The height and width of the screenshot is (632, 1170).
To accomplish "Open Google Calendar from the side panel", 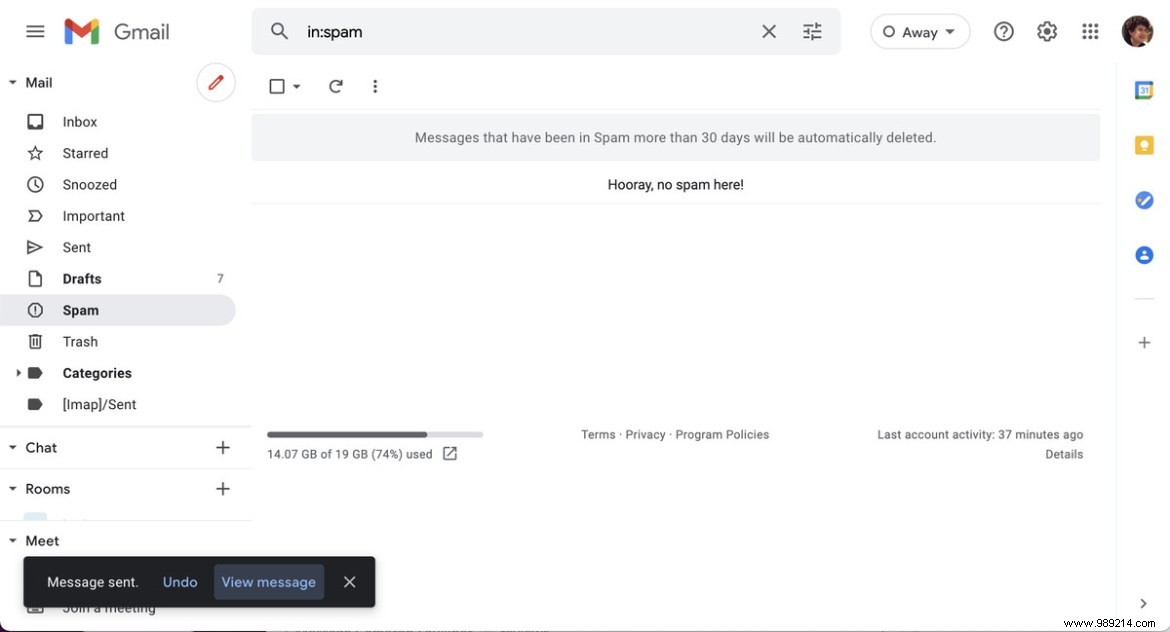I will coord(1141,88).
